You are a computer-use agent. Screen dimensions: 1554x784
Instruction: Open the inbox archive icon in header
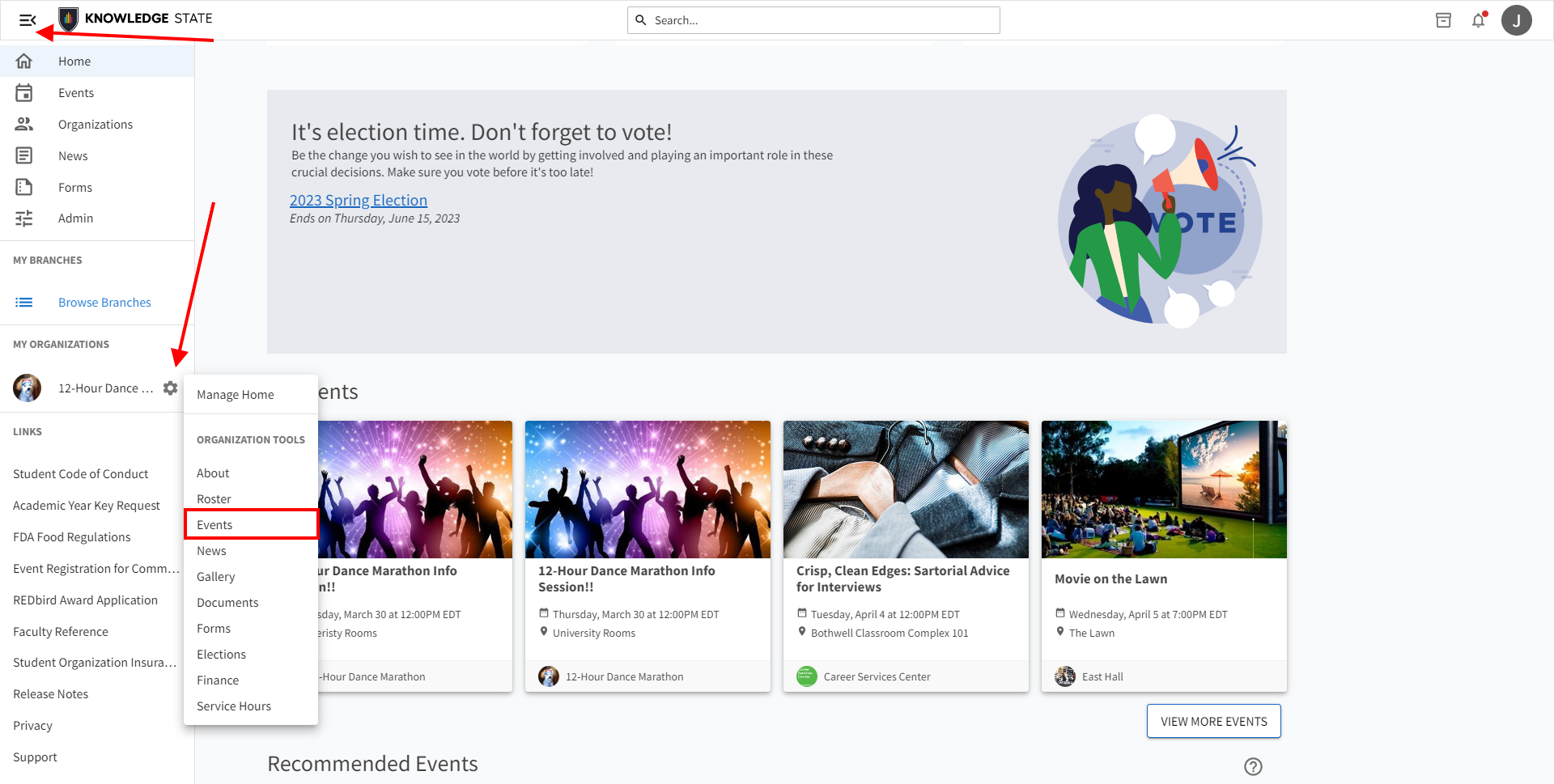(x=1443, y=20)
